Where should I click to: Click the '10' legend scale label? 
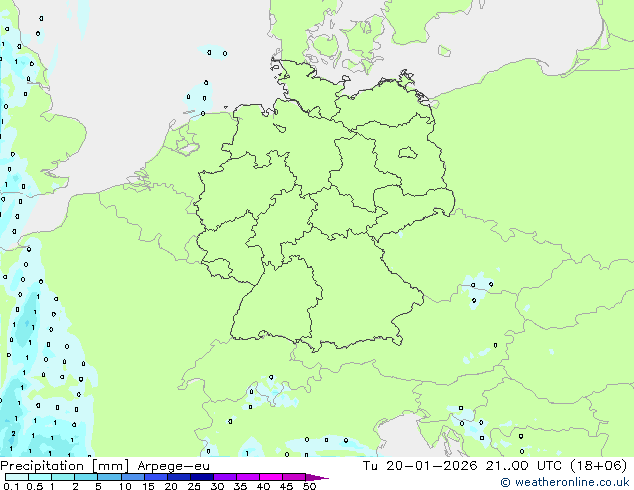coord(125,486)
